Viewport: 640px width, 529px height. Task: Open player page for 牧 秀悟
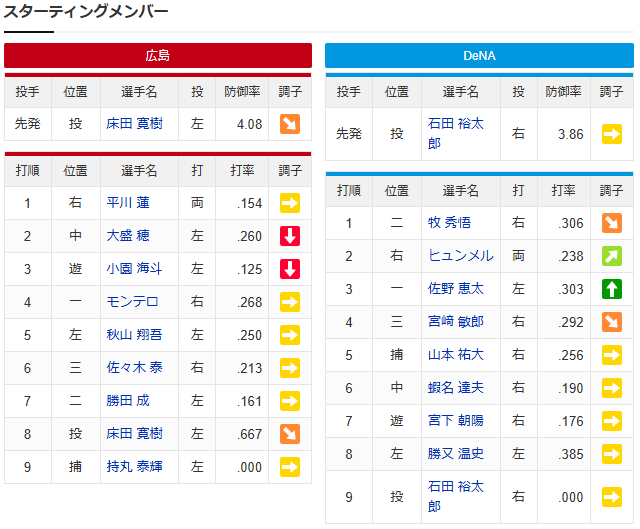(449, 223)
